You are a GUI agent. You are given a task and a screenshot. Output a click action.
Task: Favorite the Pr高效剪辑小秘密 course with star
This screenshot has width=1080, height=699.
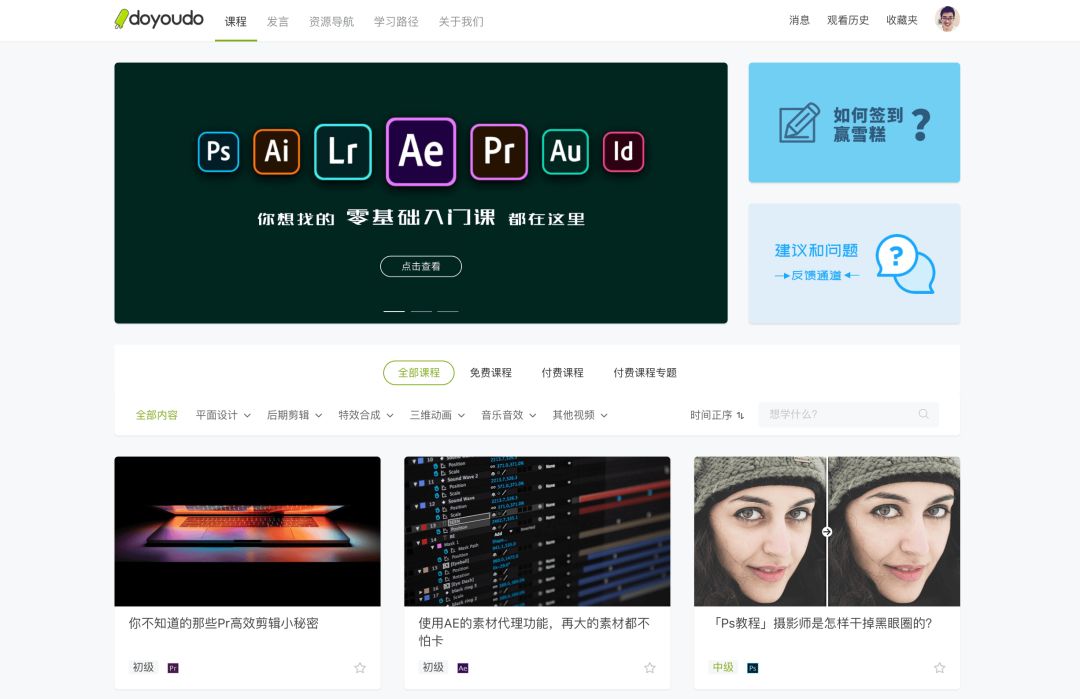[360, 667]
